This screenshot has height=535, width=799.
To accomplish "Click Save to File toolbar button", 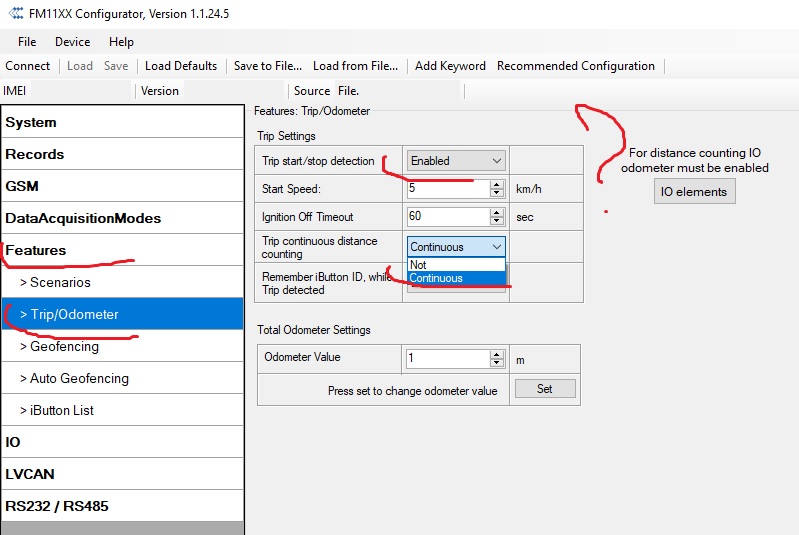I will pos(267,66).
